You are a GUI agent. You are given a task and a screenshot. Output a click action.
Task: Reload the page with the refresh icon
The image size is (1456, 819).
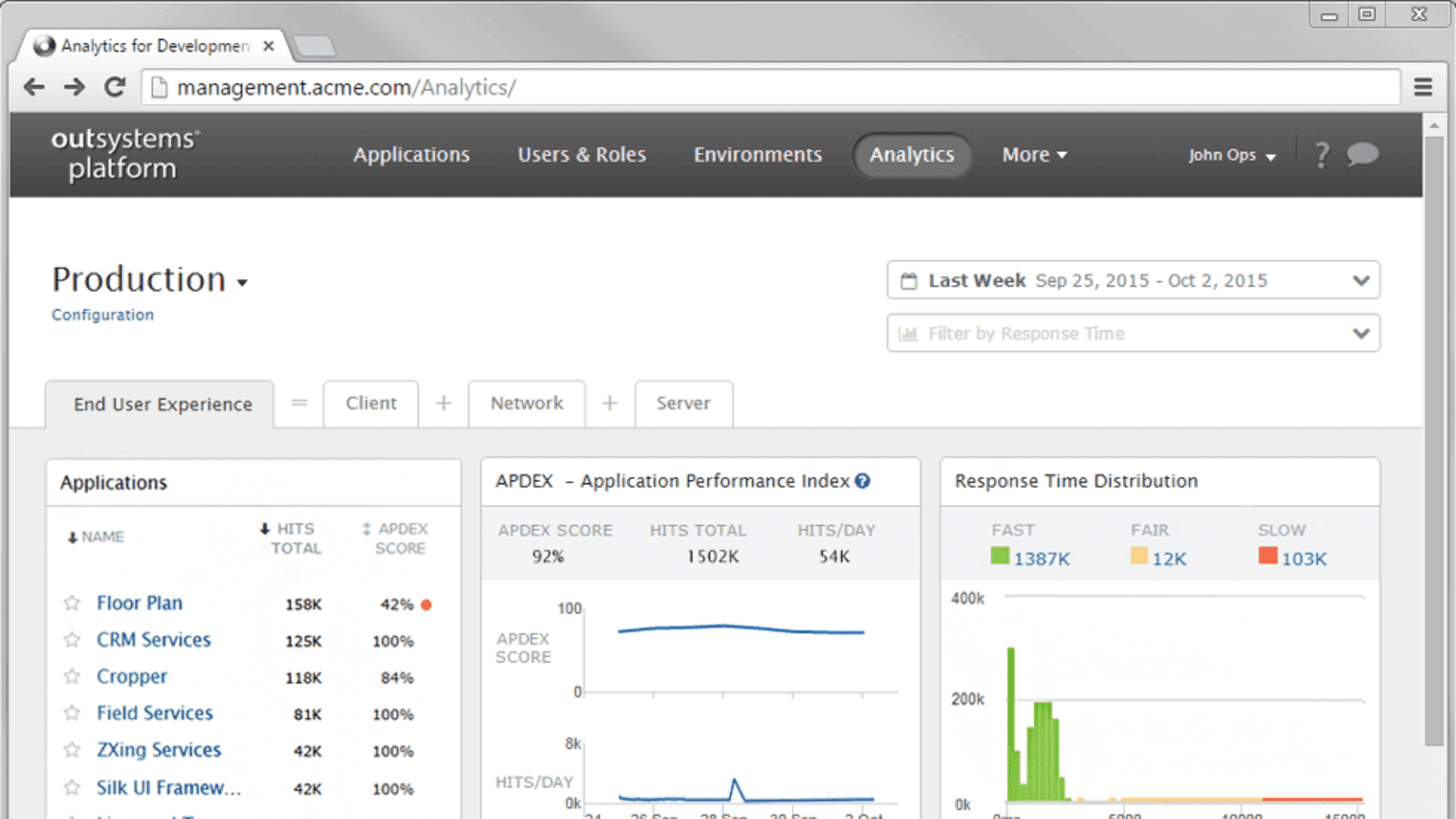(x=115, y=87)
